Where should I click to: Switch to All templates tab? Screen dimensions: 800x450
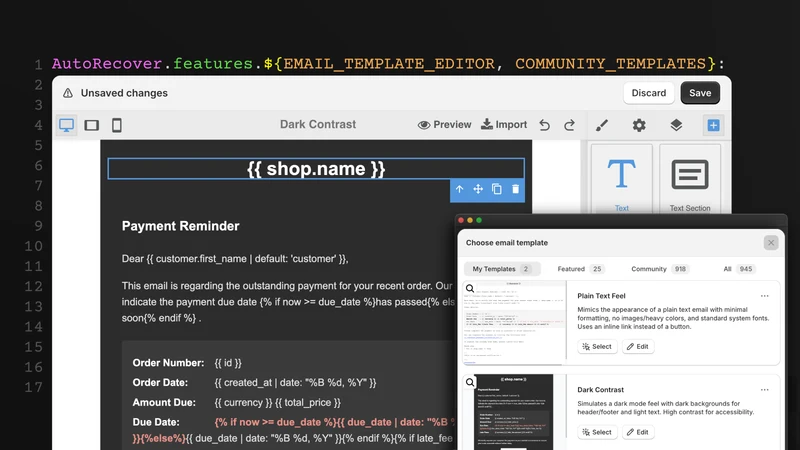[739, 269]
